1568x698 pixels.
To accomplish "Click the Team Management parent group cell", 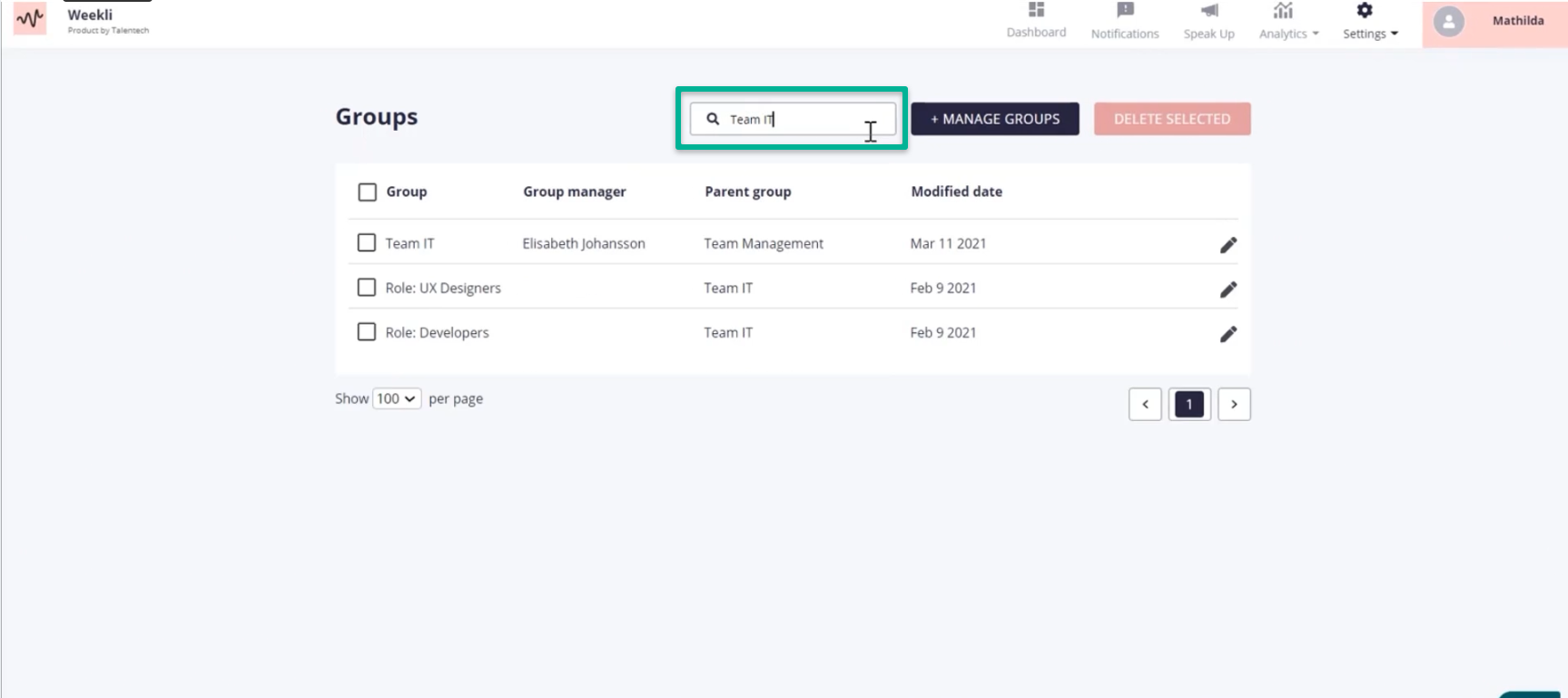I will tap(764, 243).
